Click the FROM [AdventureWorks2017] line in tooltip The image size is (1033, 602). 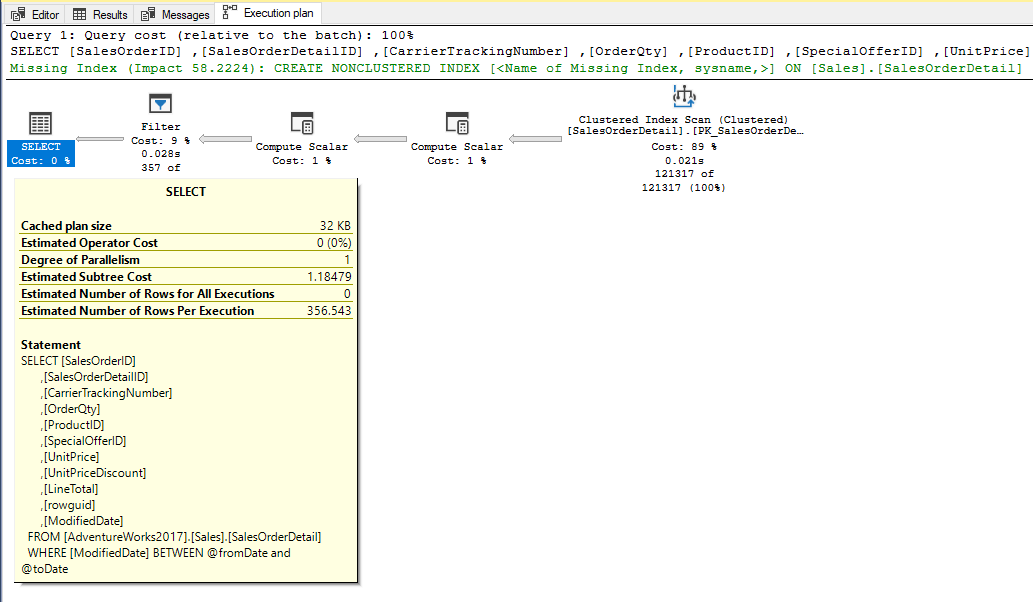click(x=174, y=537)
